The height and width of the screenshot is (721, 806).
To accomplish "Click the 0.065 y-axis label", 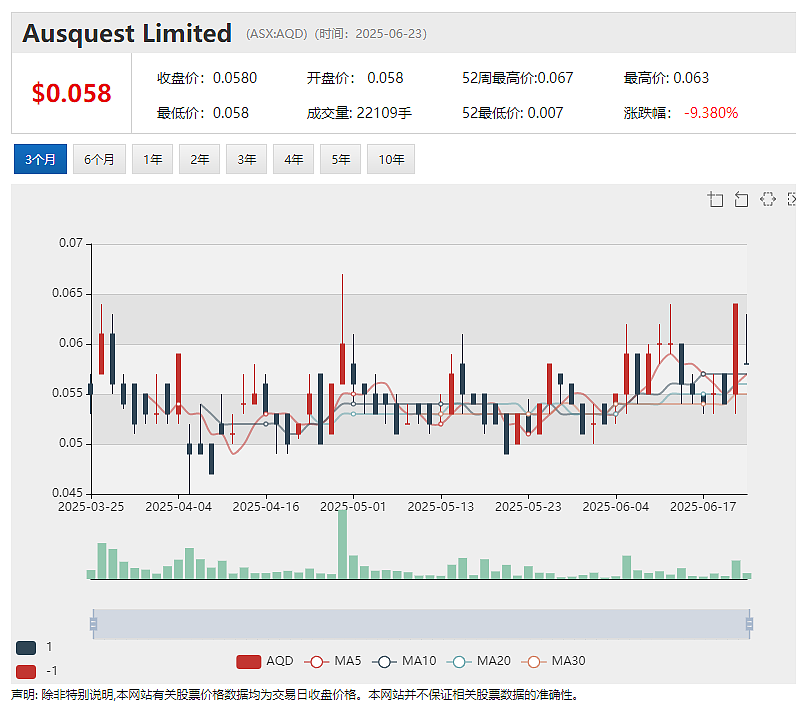I will (67, 293).
